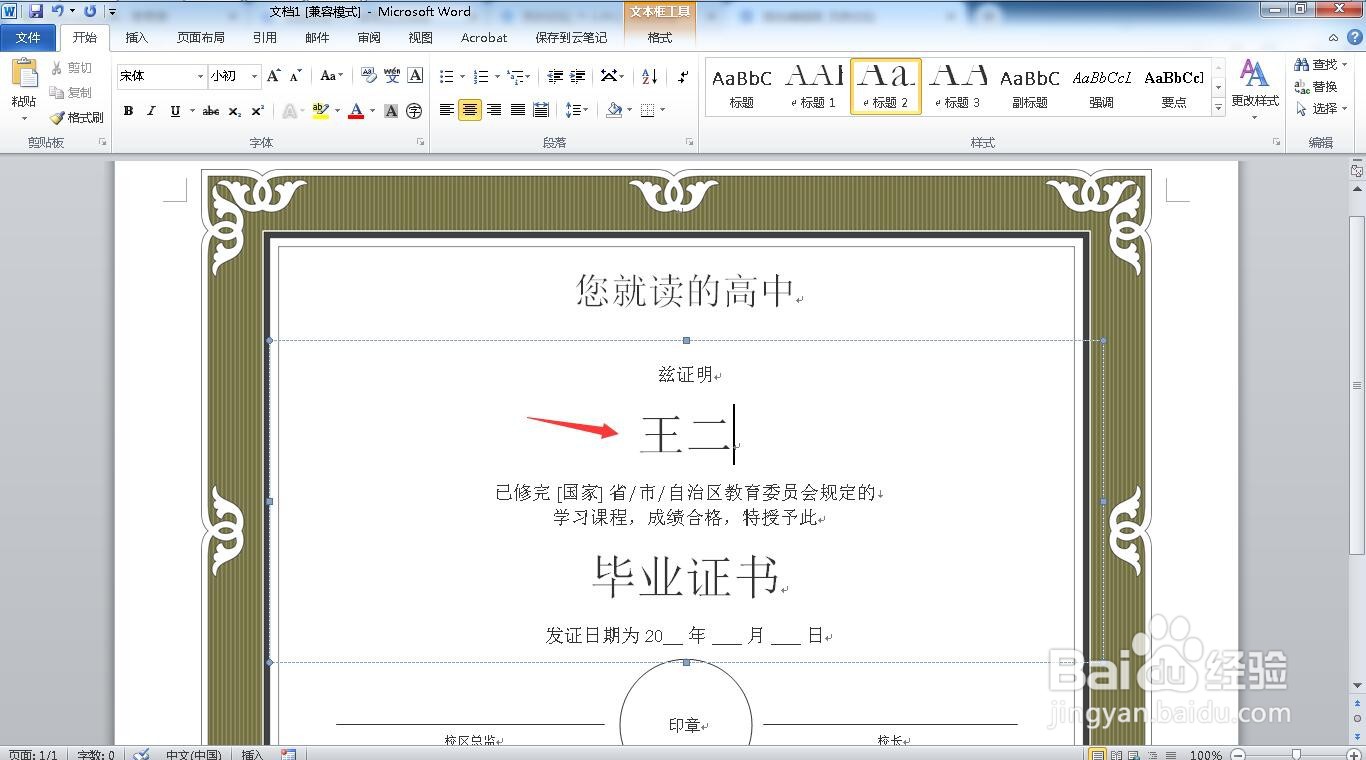This screenshot has width=1366, height=760.
Task: Expand the bullets list dropdown arrow
Action: point(462,76)
